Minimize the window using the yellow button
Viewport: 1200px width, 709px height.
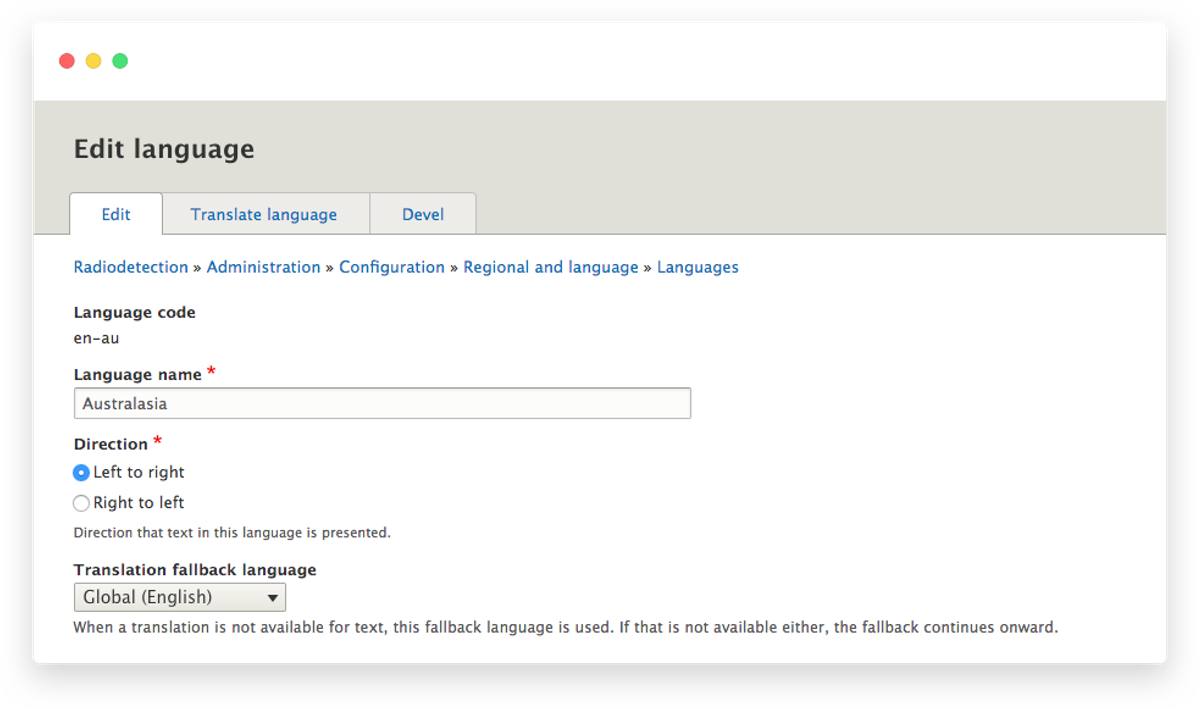coord(93,61)
